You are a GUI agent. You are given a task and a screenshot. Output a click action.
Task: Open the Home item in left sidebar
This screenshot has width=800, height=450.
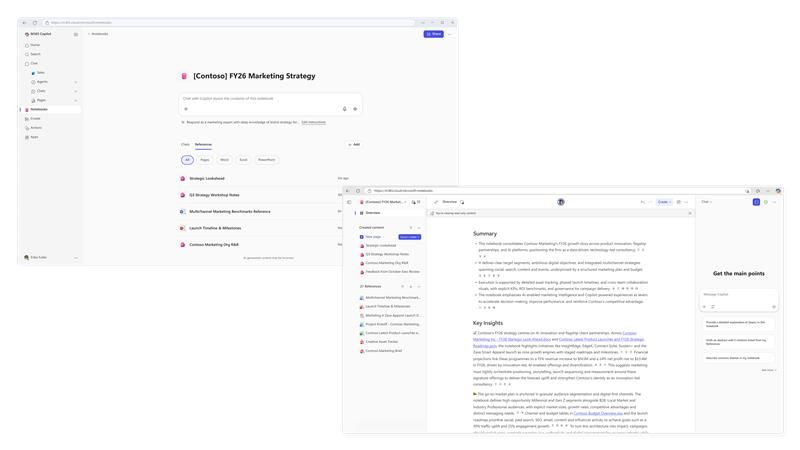pos(32,45)
